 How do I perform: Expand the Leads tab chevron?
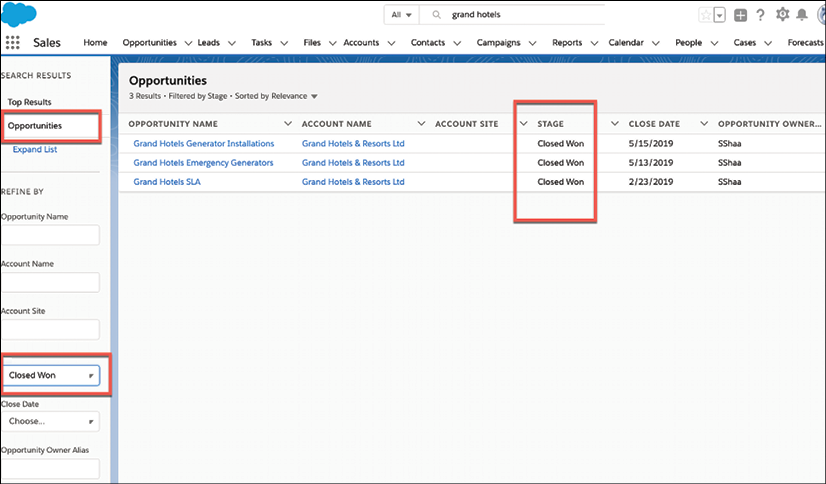point(232,43)
